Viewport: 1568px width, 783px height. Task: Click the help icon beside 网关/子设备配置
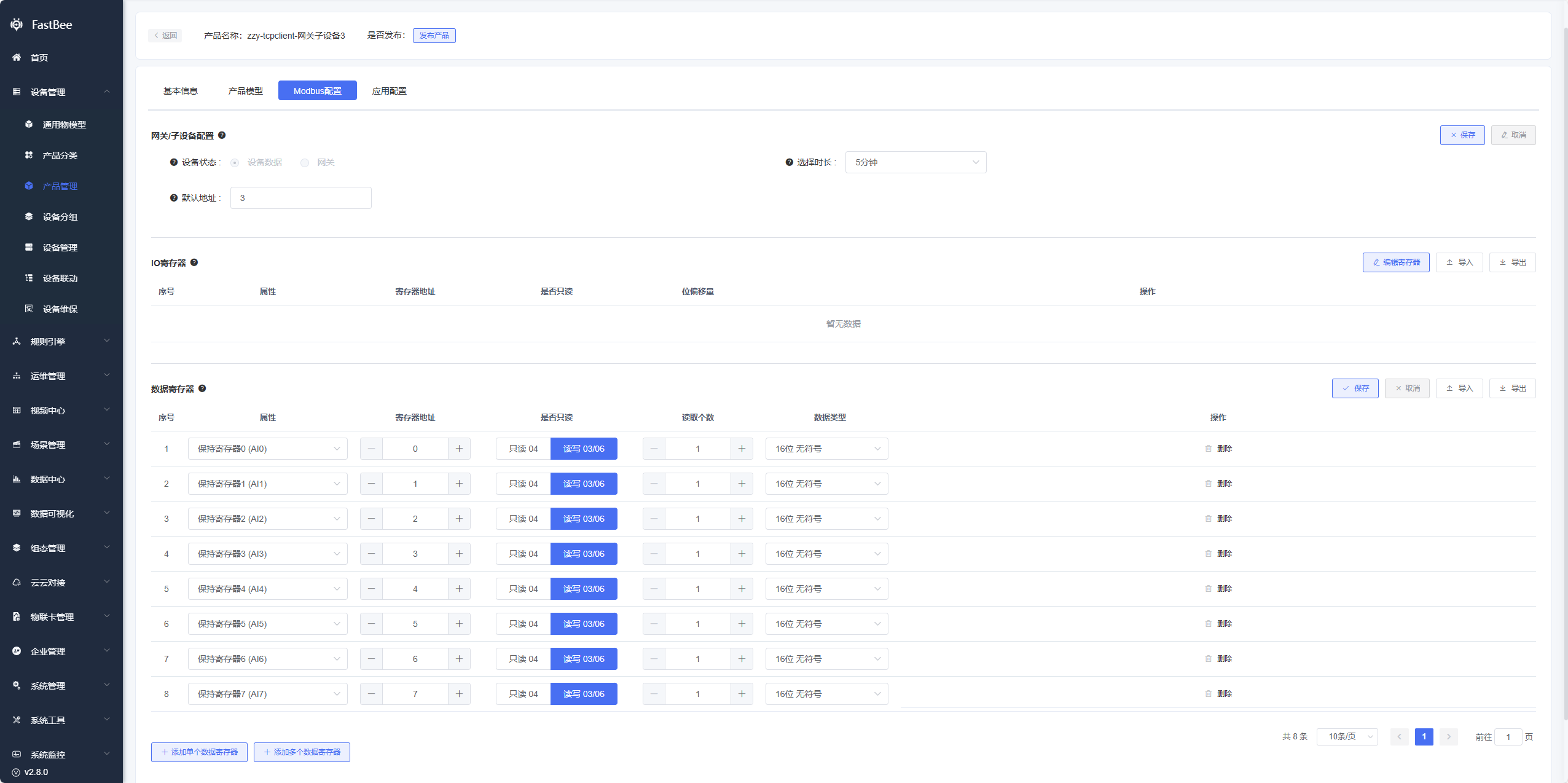[x=222, y=135]
